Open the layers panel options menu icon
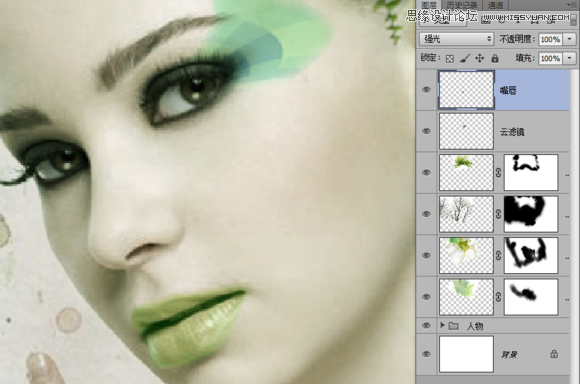The width and height of the screenshot is (580, 384). coord(569,4)
